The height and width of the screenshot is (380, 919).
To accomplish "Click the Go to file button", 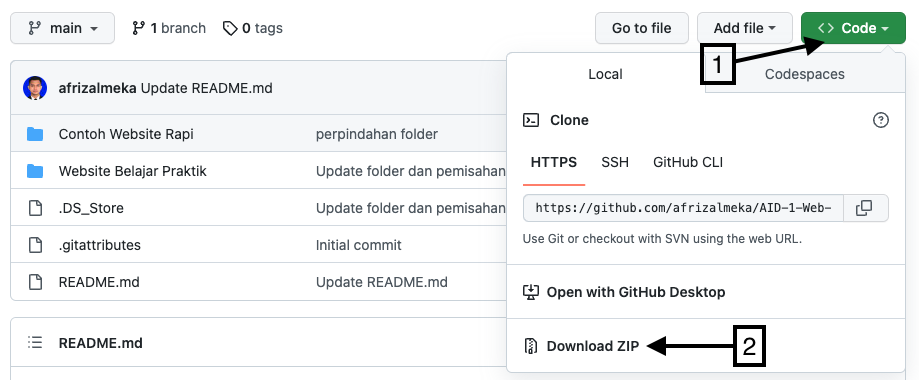I will 642,28.
